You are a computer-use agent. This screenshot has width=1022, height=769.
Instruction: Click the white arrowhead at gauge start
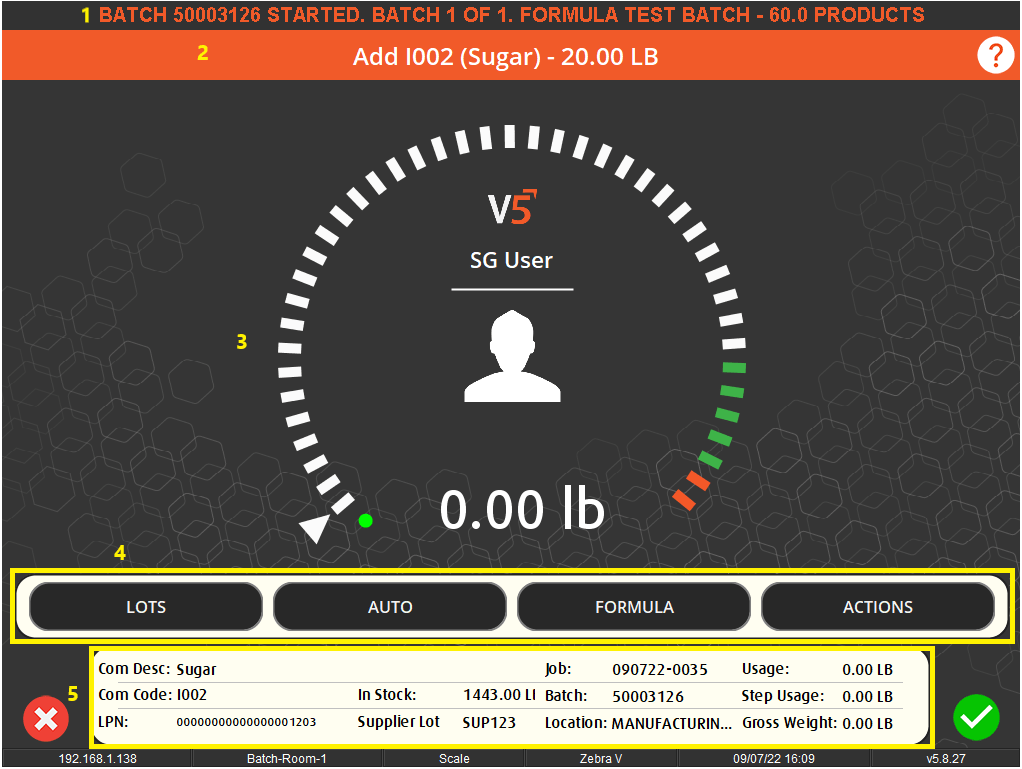click(316, 528)
